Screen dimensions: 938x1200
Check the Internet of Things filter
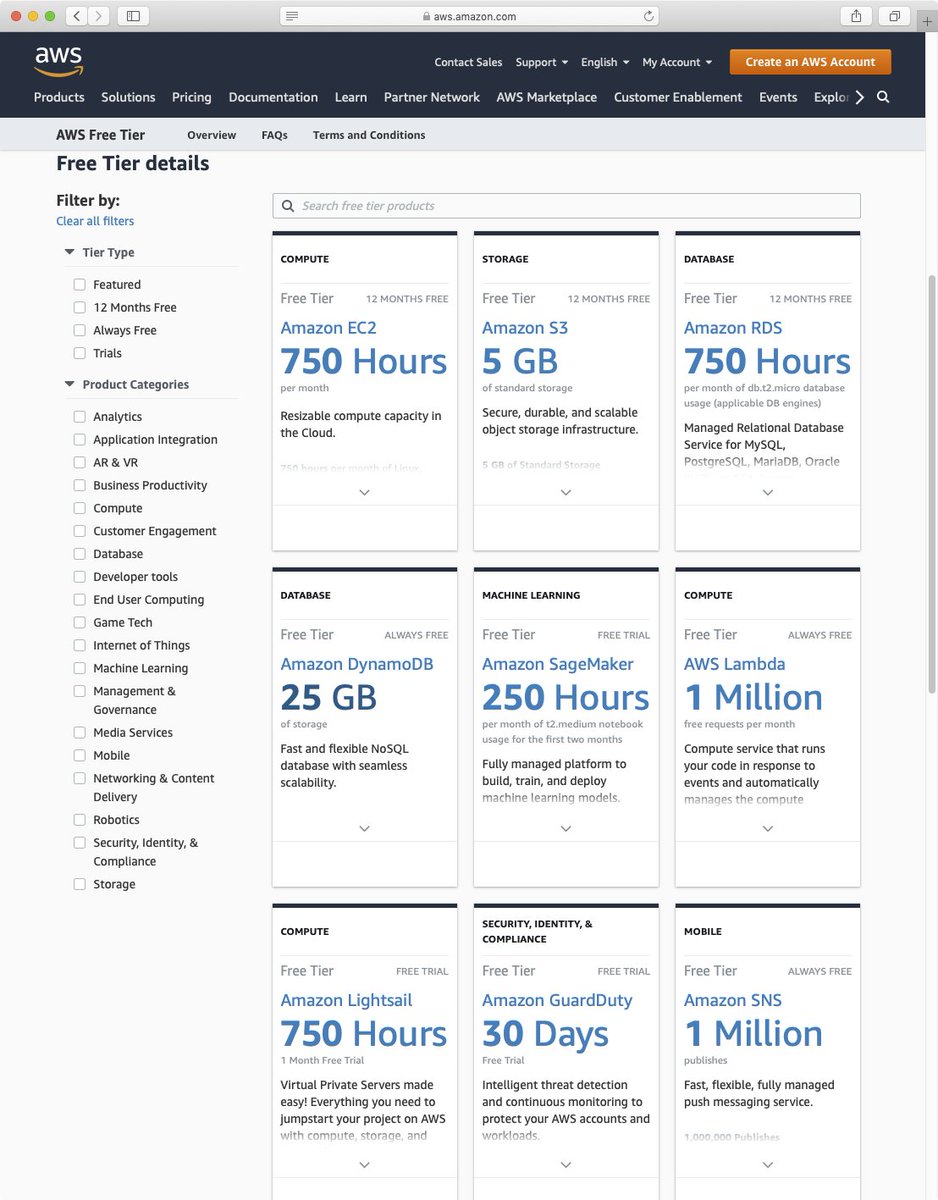click(x=80, y=645)
